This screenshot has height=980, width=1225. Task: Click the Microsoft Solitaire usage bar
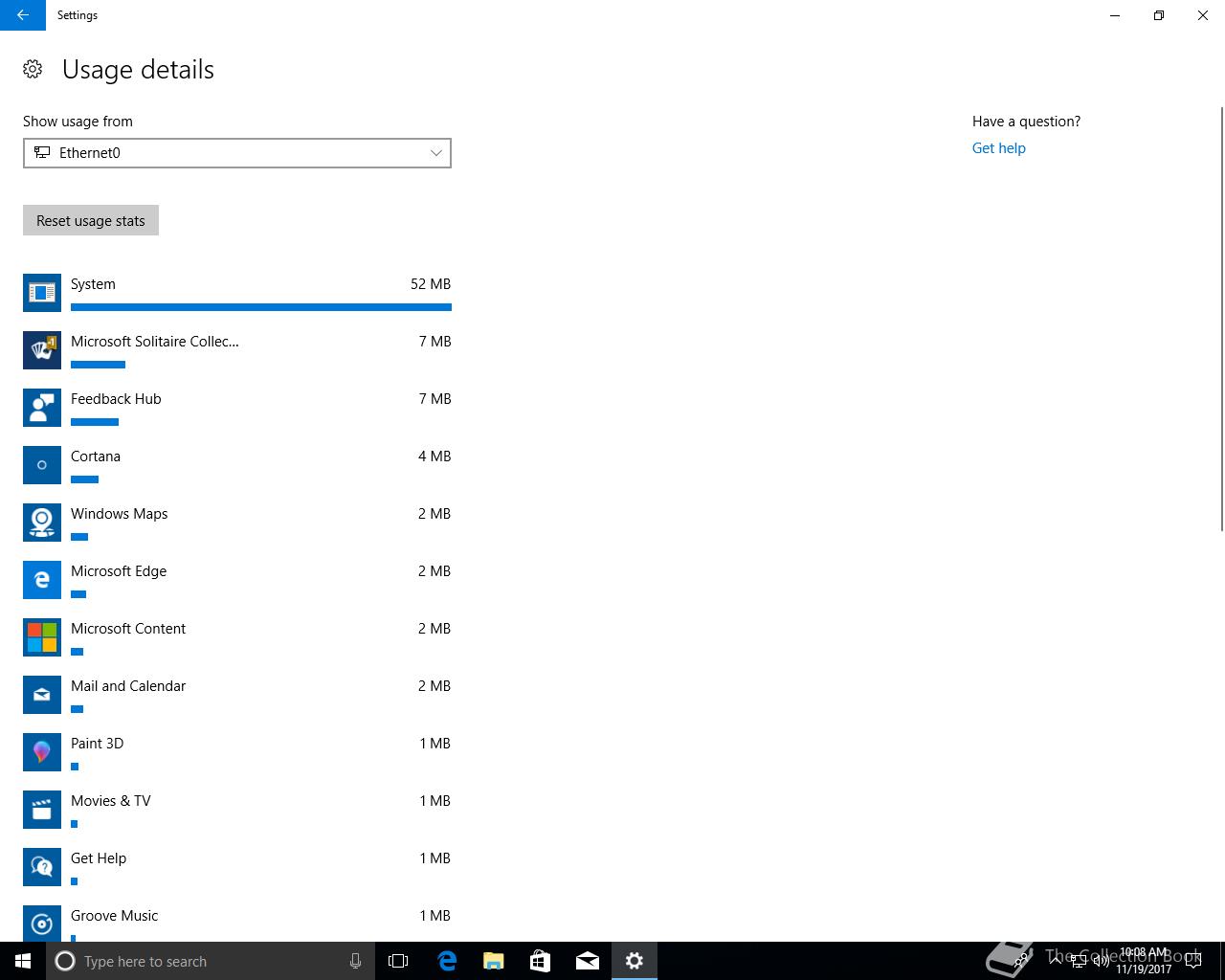coord(98,365)
